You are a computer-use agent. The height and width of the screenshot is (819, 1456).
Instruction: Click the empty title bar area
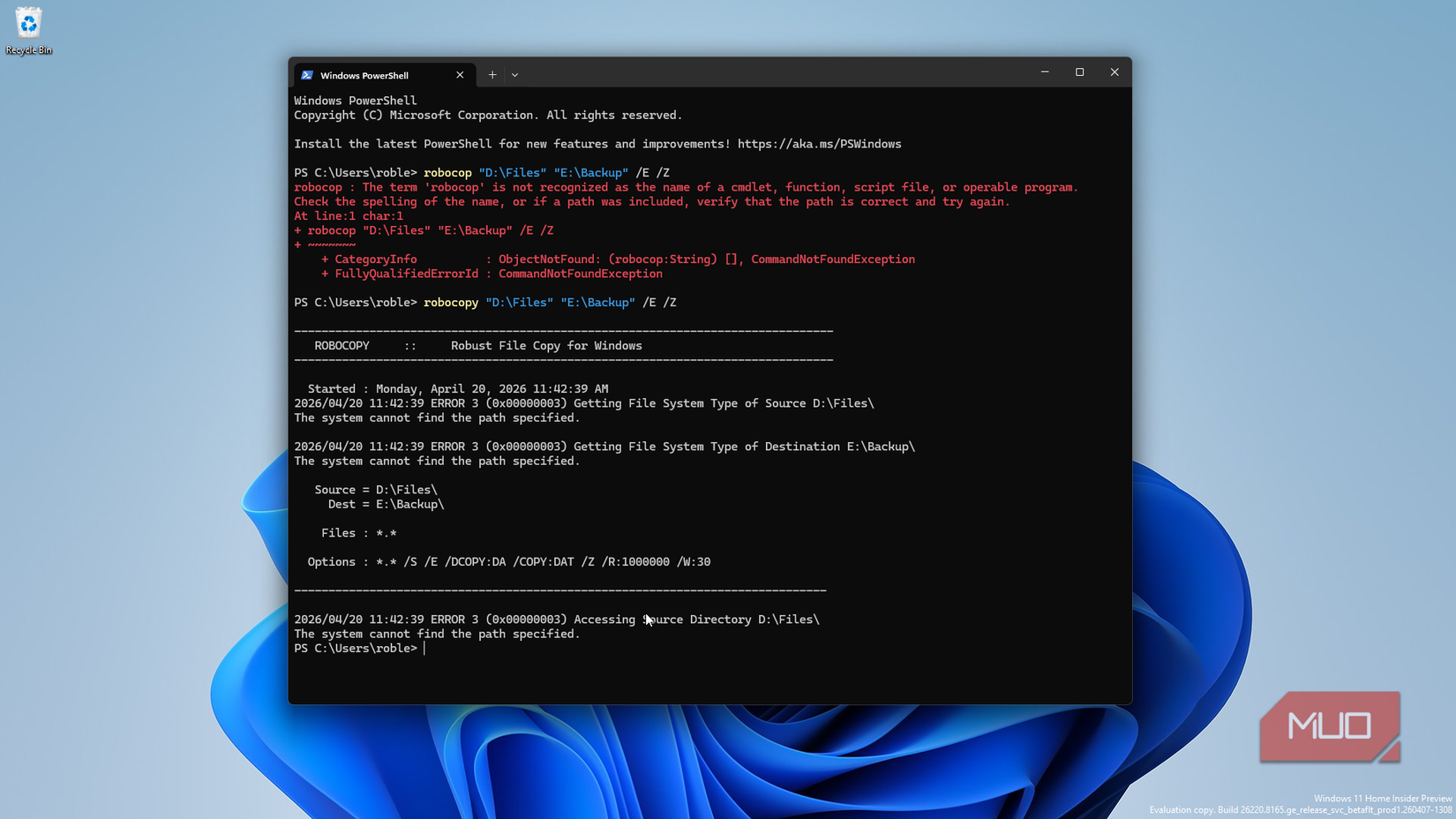coord(777,73)
